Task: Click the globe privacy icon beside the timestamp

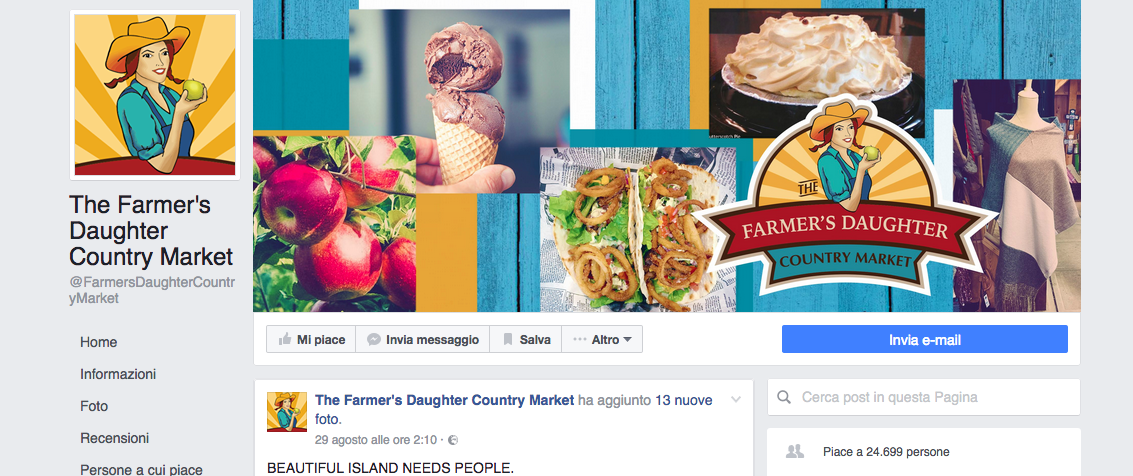Action: click(x=453, y=440)
